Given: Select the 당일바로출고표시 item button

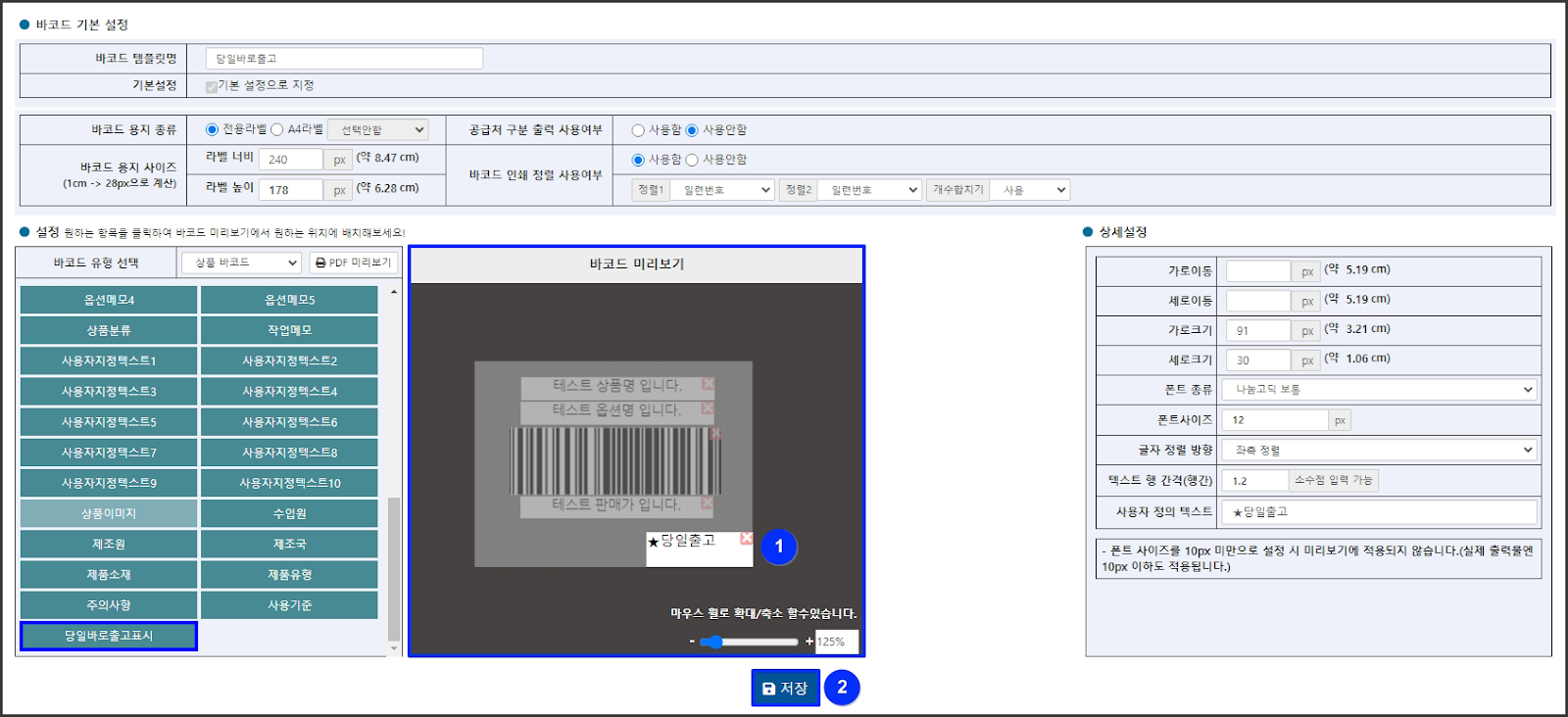Looking at the screenshot, I should click(109, 636).
